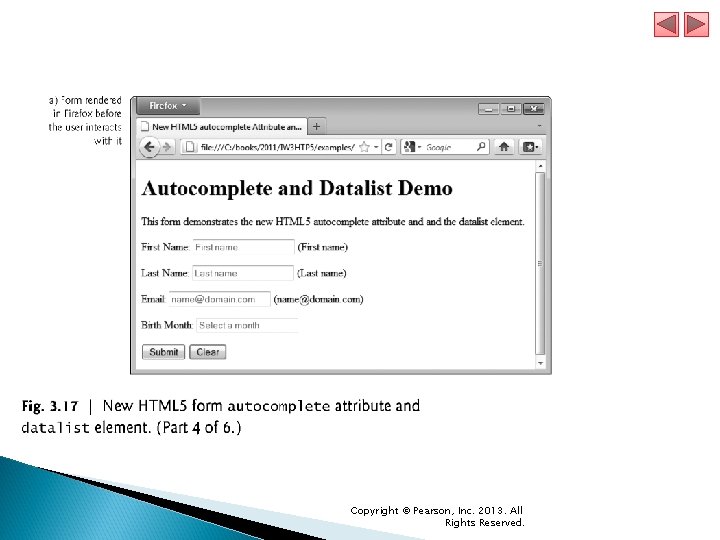Screen dimensions: 720x540
Task: Click the vertical scrollbar thumb
Action: [540, 264]
